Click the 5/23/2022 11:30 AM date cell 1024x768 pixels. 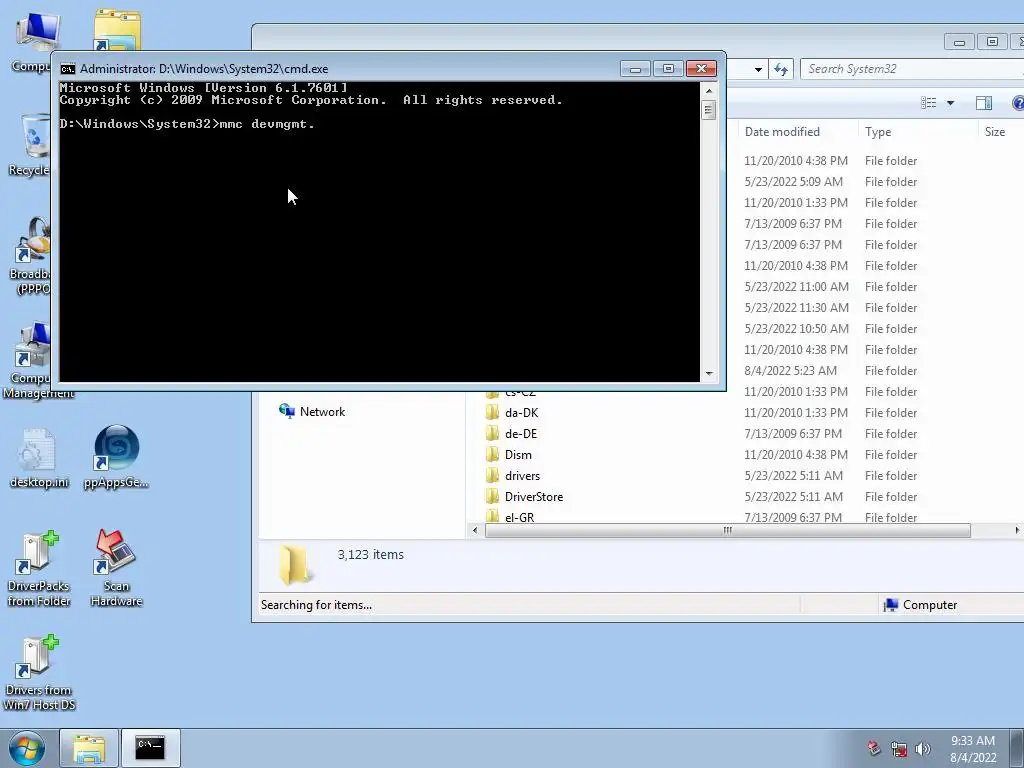[x=796, y=308]
